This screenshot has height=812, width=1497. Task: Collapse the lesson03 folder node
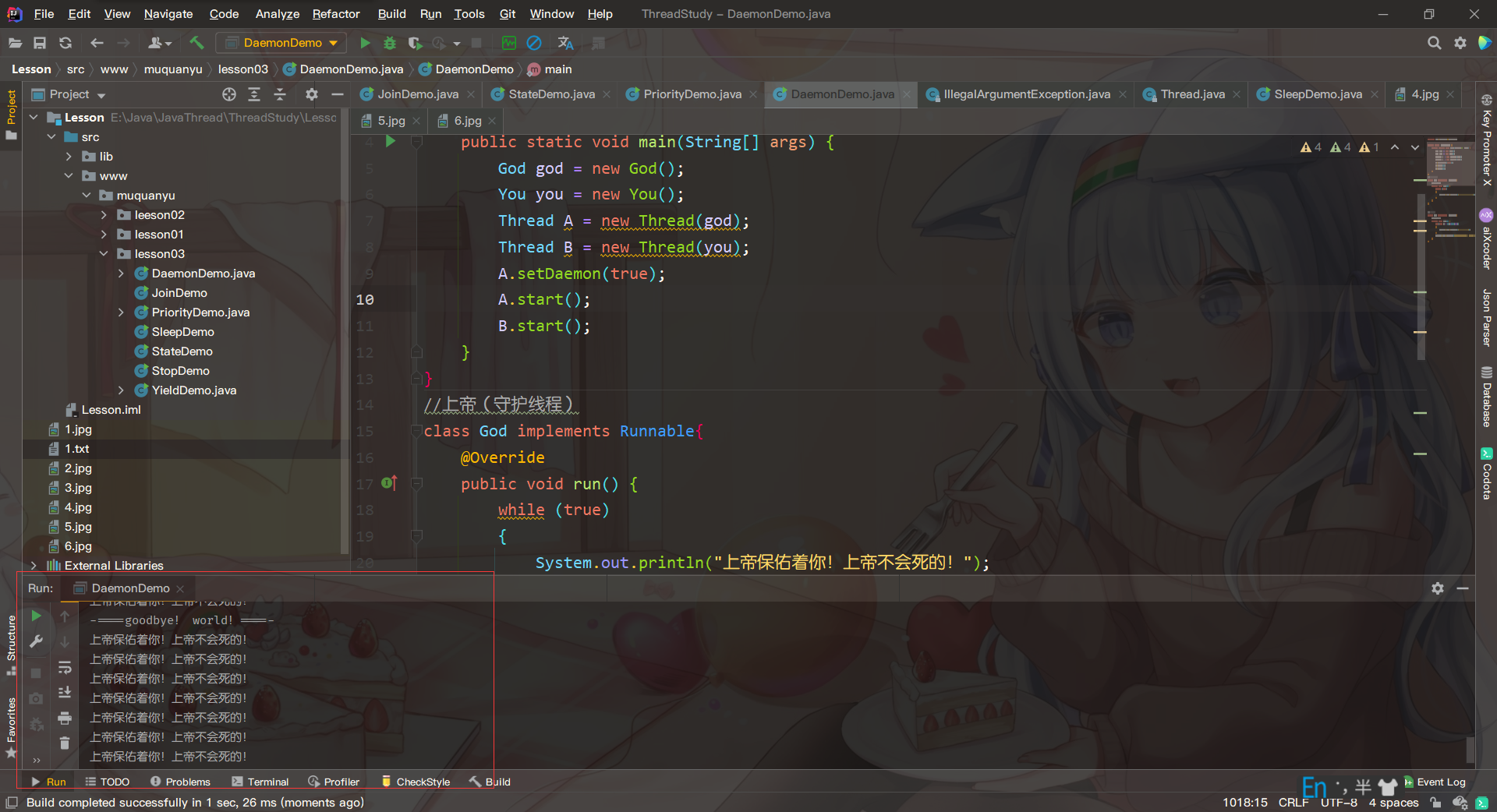pos(104,254)
